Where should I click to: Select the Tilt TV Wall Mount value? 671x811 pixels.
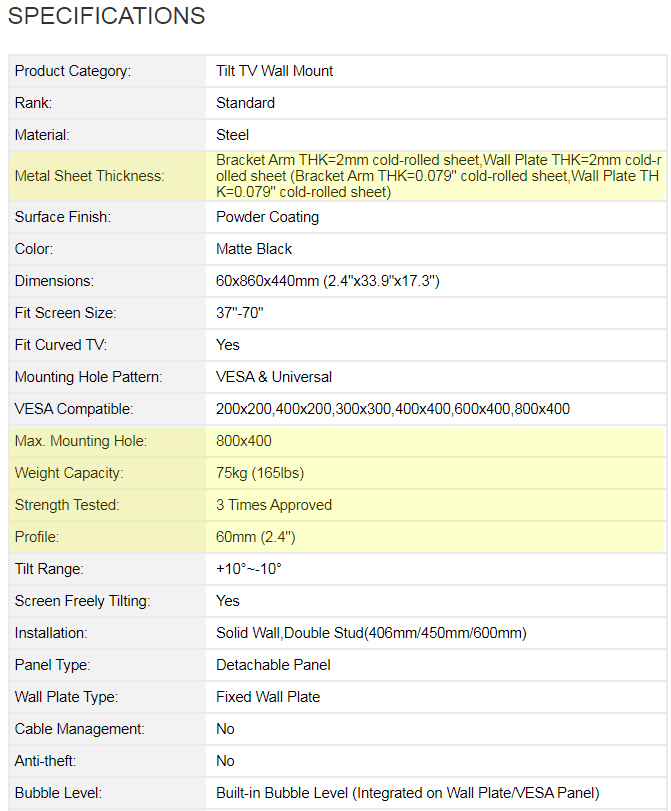[x=275, y=71]
